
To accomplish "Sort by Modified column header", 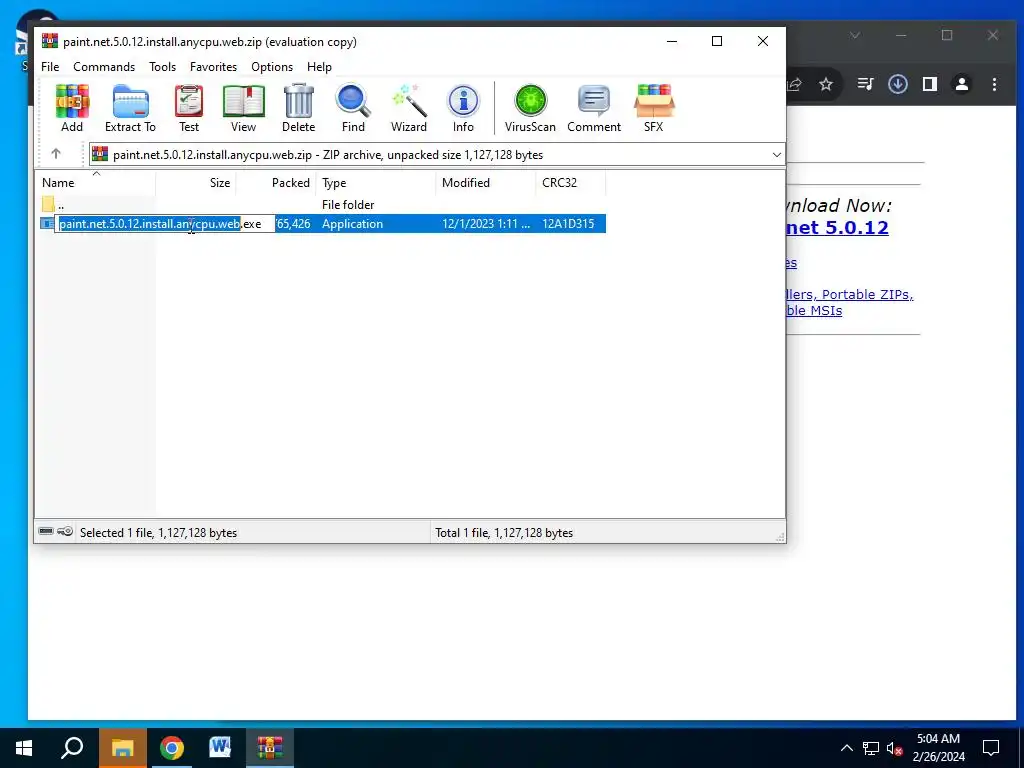I will [485, 183].
